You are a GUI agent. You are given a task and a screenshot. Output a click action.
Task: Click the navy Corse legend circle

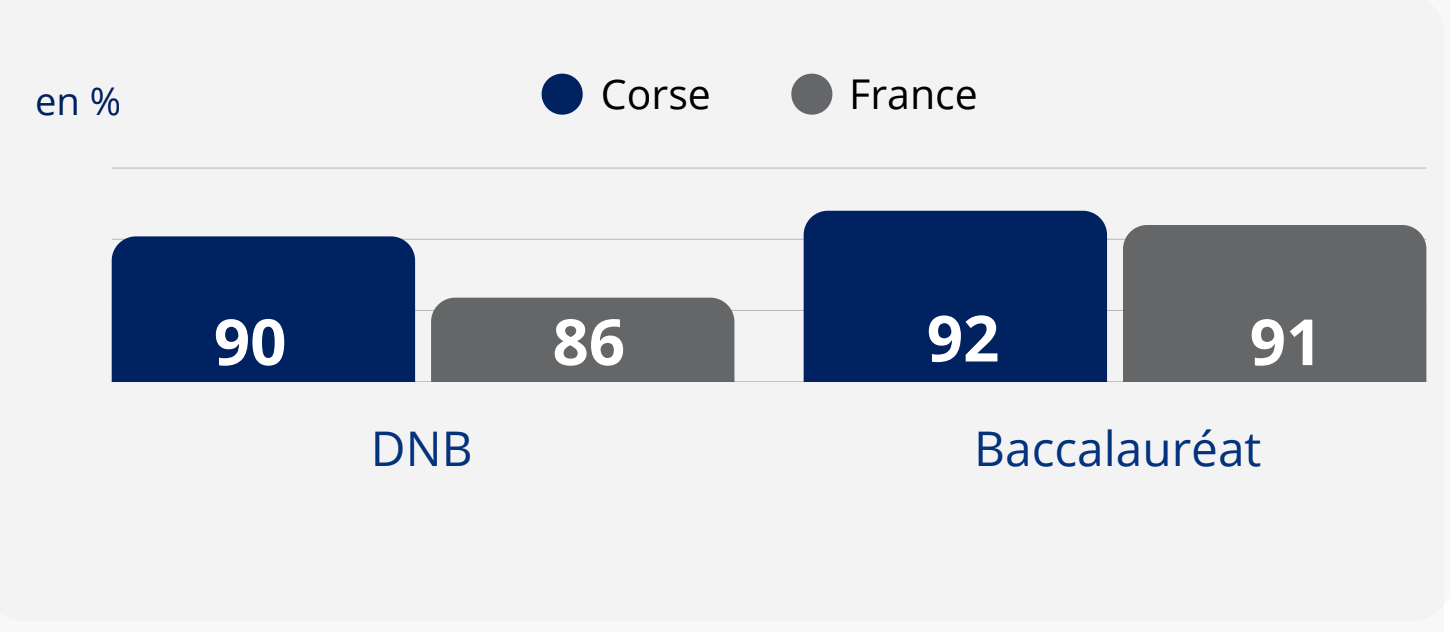click(x=562, y=95)
